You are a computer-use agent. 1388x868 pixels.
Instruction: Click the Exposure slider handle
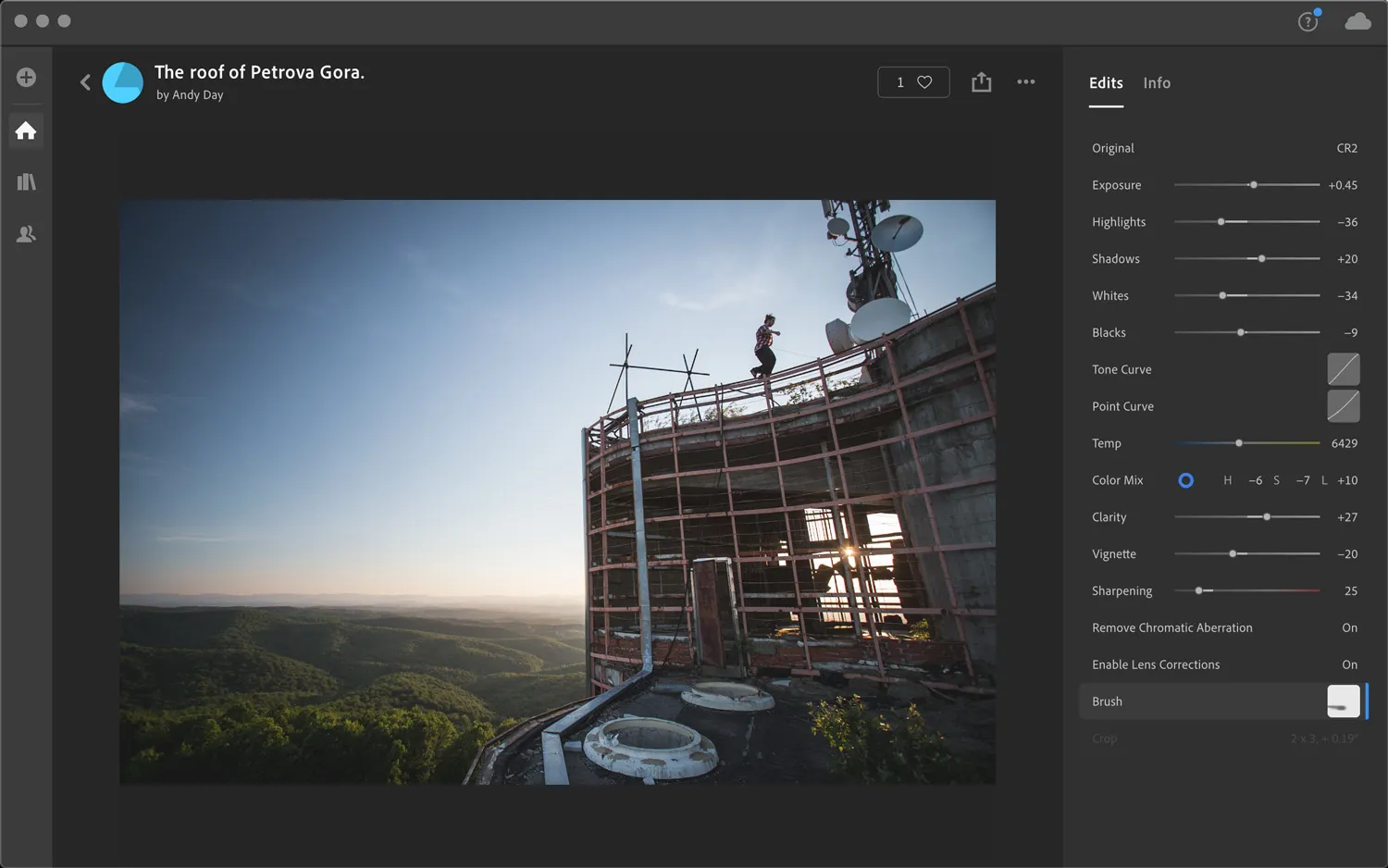pyautogui.click(x=1254, y=185)
